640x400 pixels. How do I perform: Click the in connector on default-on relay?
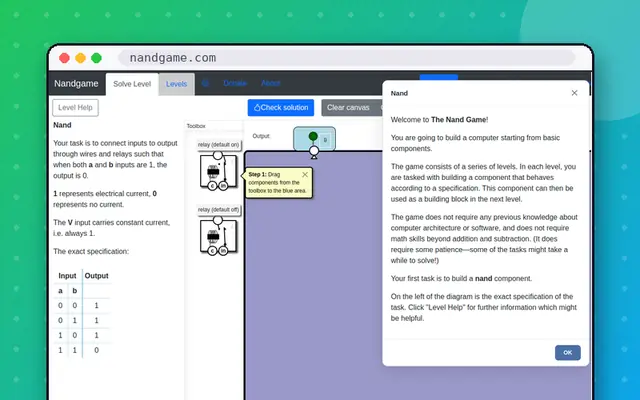pyautogui.click(x=223, y=186)
